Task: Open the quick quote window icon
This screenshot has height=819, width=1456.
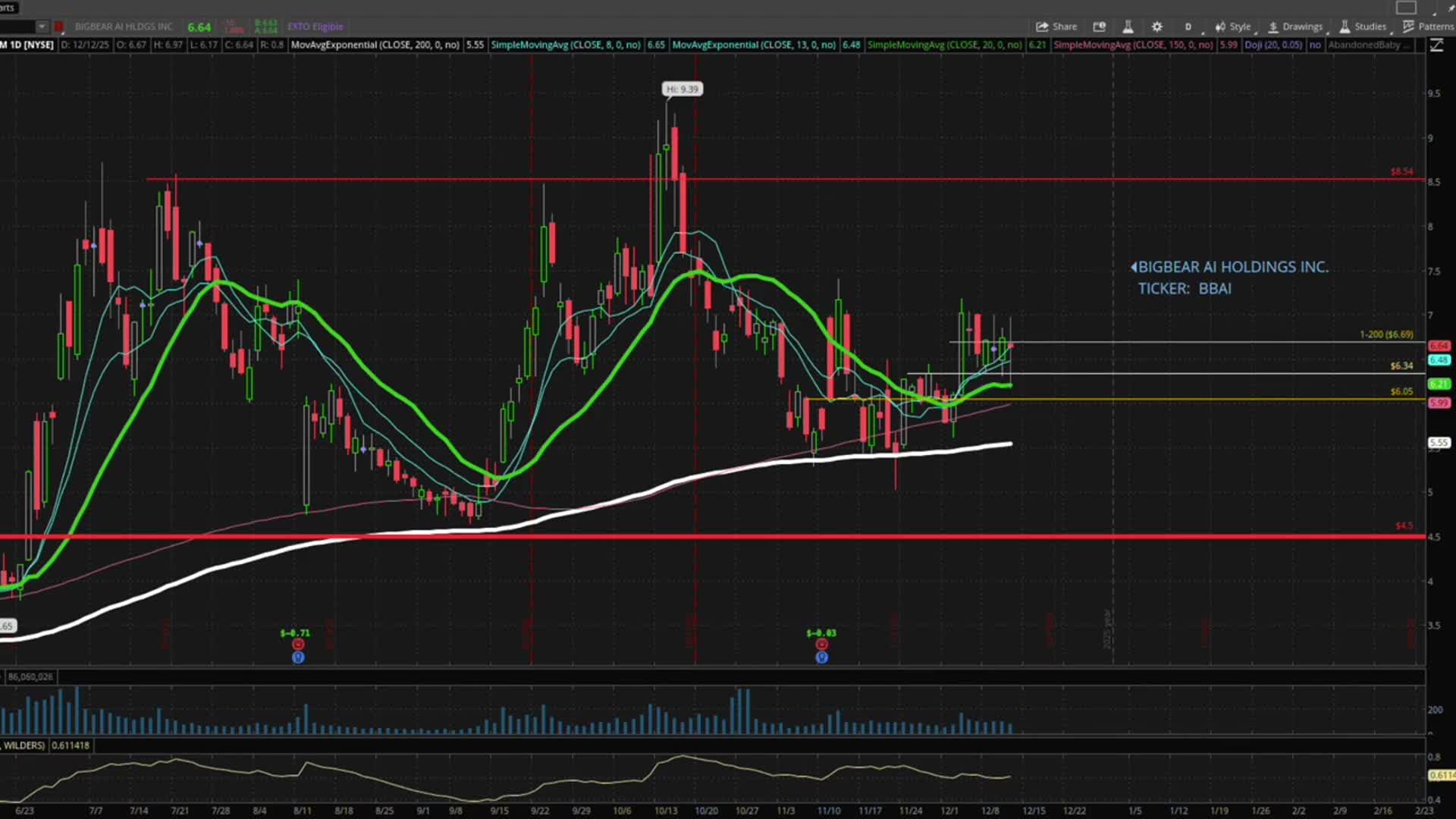Action: point(1099,27)
